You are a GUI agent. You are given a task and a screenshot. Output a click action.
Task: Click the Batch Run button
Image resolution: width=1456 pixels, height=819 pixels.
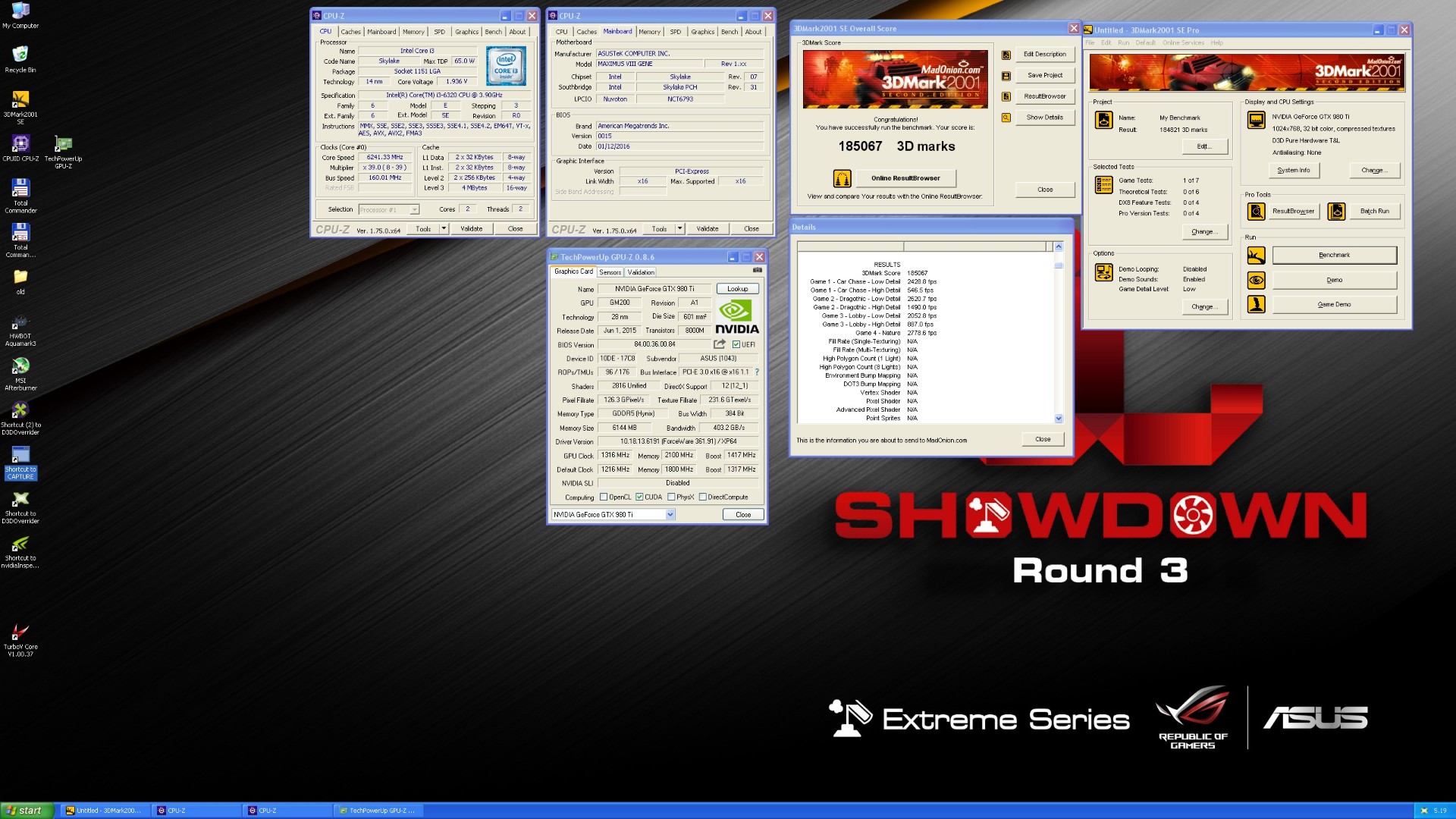click(1374, 212)
